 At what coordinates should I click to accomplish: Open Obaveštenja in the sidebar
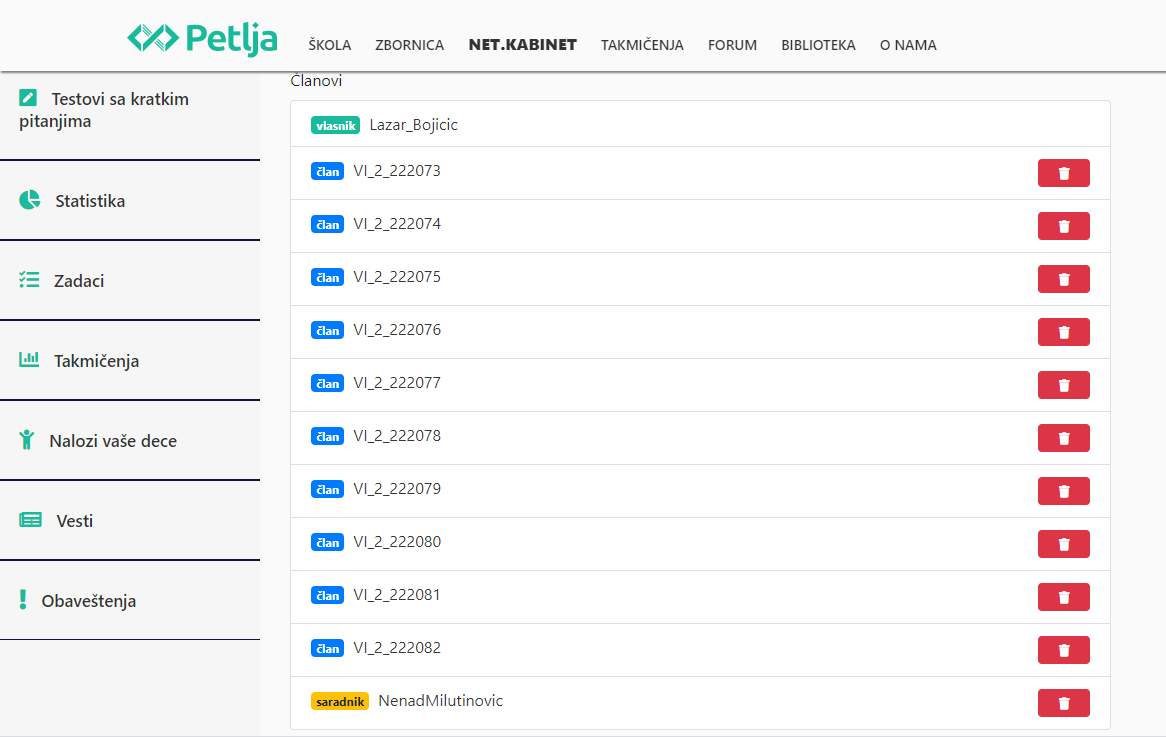tap(88, 601)
